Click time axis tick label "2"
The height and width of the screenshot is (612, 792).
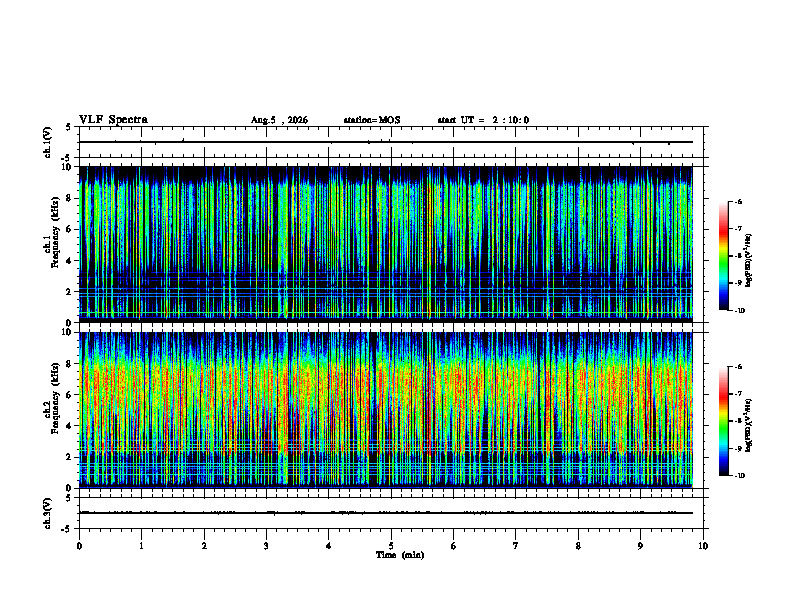(x=204, y=546)
